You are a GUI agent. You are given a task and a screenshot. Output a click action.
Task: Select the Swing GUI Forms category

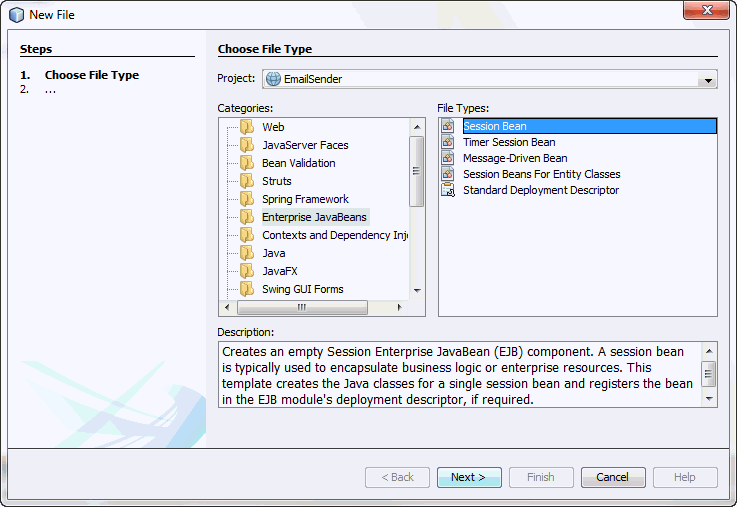tap(303, 289)
